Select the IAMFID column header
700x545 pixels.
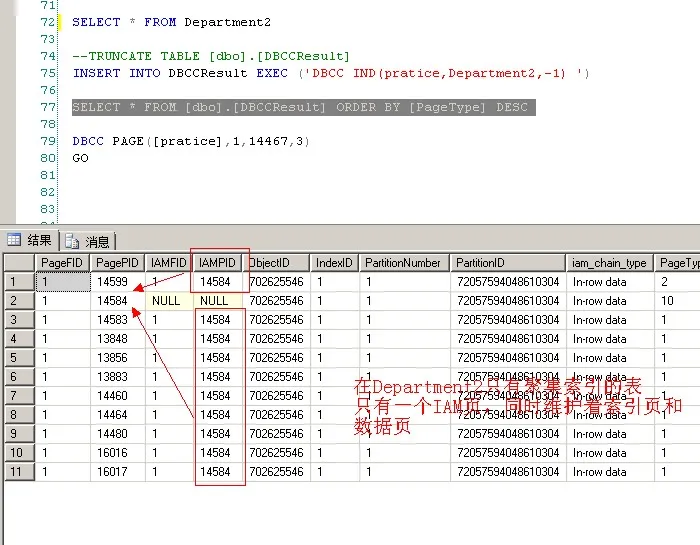click(169, 263)
